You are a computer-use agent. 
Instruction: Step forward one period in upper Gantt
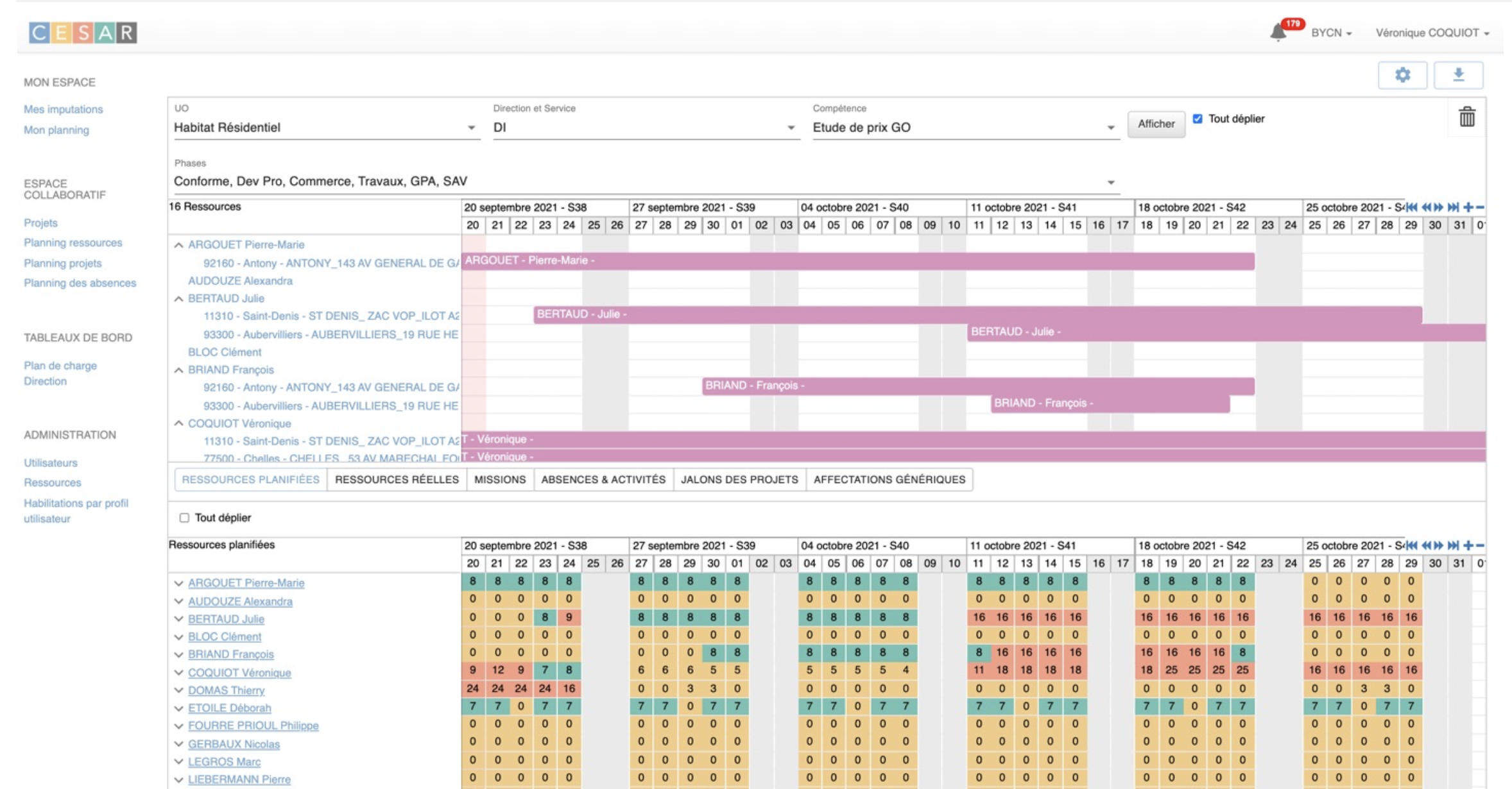[x=1439, y=207]
